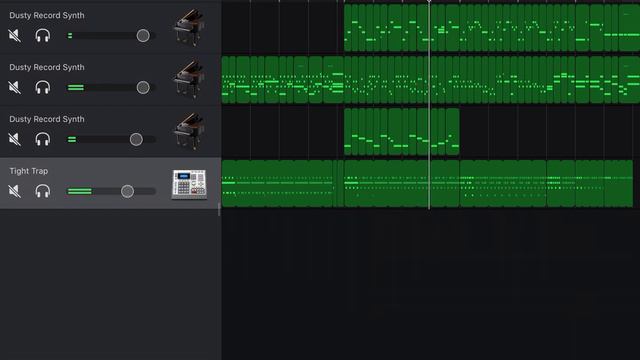Click the Tight Trap volume slider knob
This screenshot has width=640, height=360.
pyautogui.click(x=127, y=191)
